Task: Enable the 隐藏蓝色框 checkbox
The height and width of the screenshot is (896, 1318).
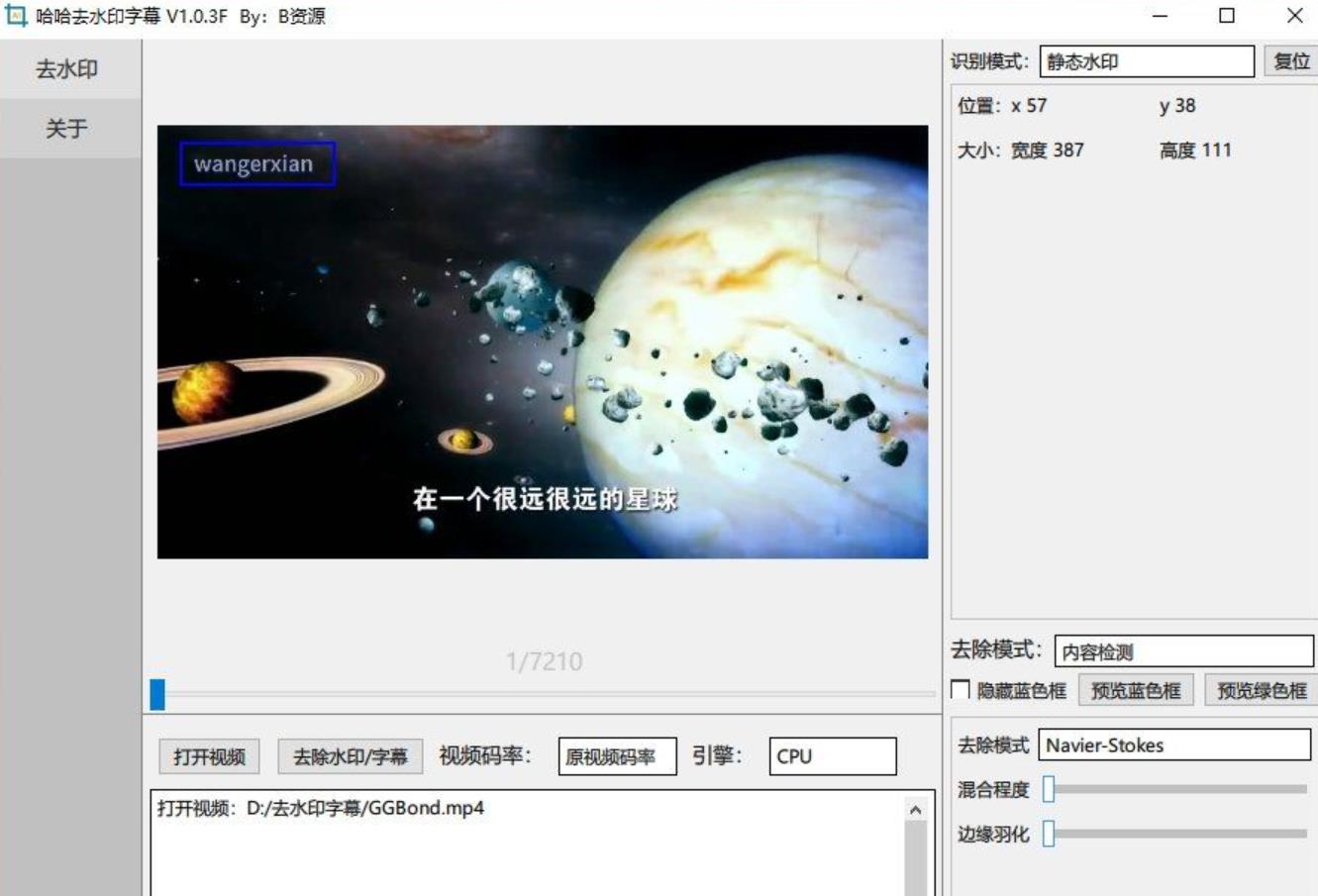Action: pos(961,690)
